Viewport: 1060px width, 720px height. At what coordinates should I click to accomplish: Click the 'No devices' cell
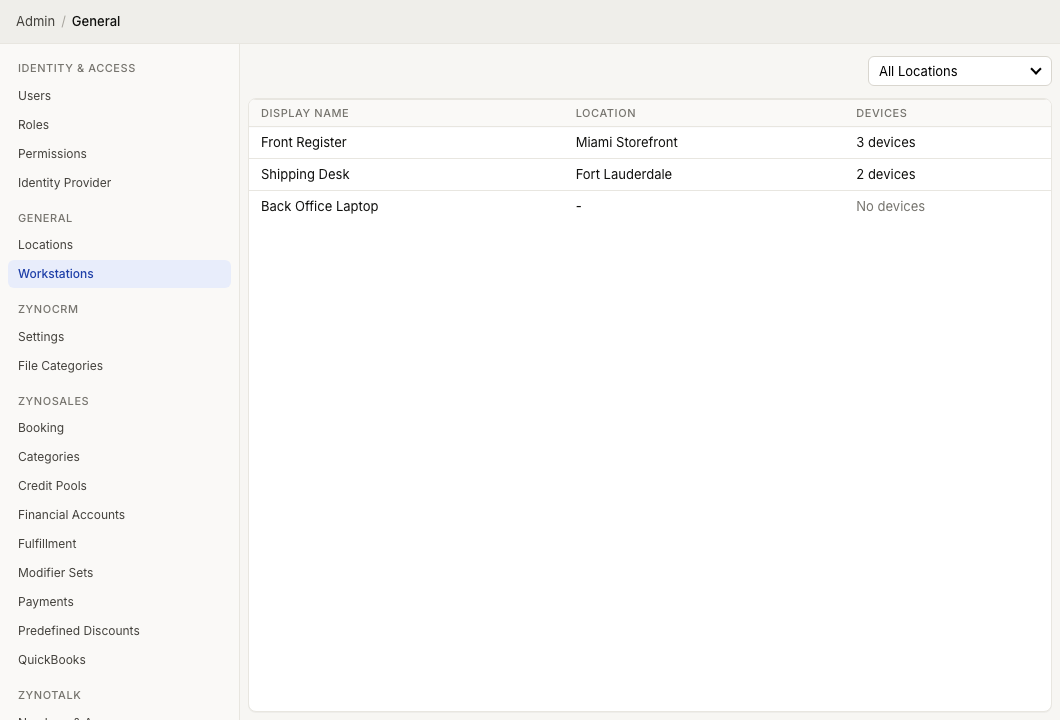(x=890, y=206)
